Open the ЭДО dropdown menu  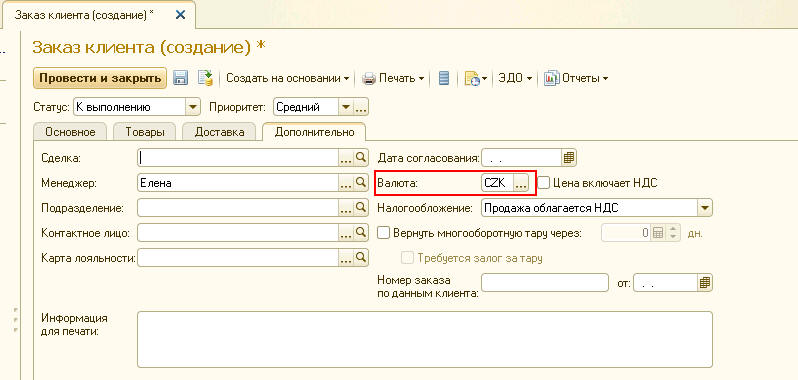(515, 78)
